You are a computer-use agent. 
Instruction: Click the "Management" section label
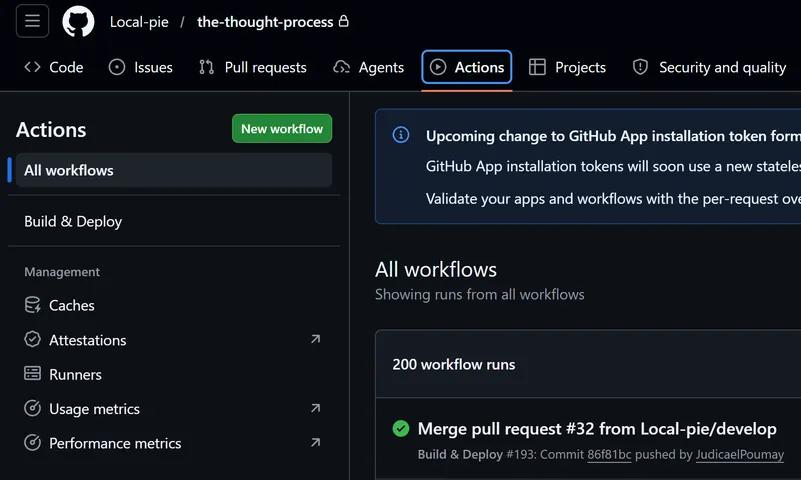click(62, 272)
